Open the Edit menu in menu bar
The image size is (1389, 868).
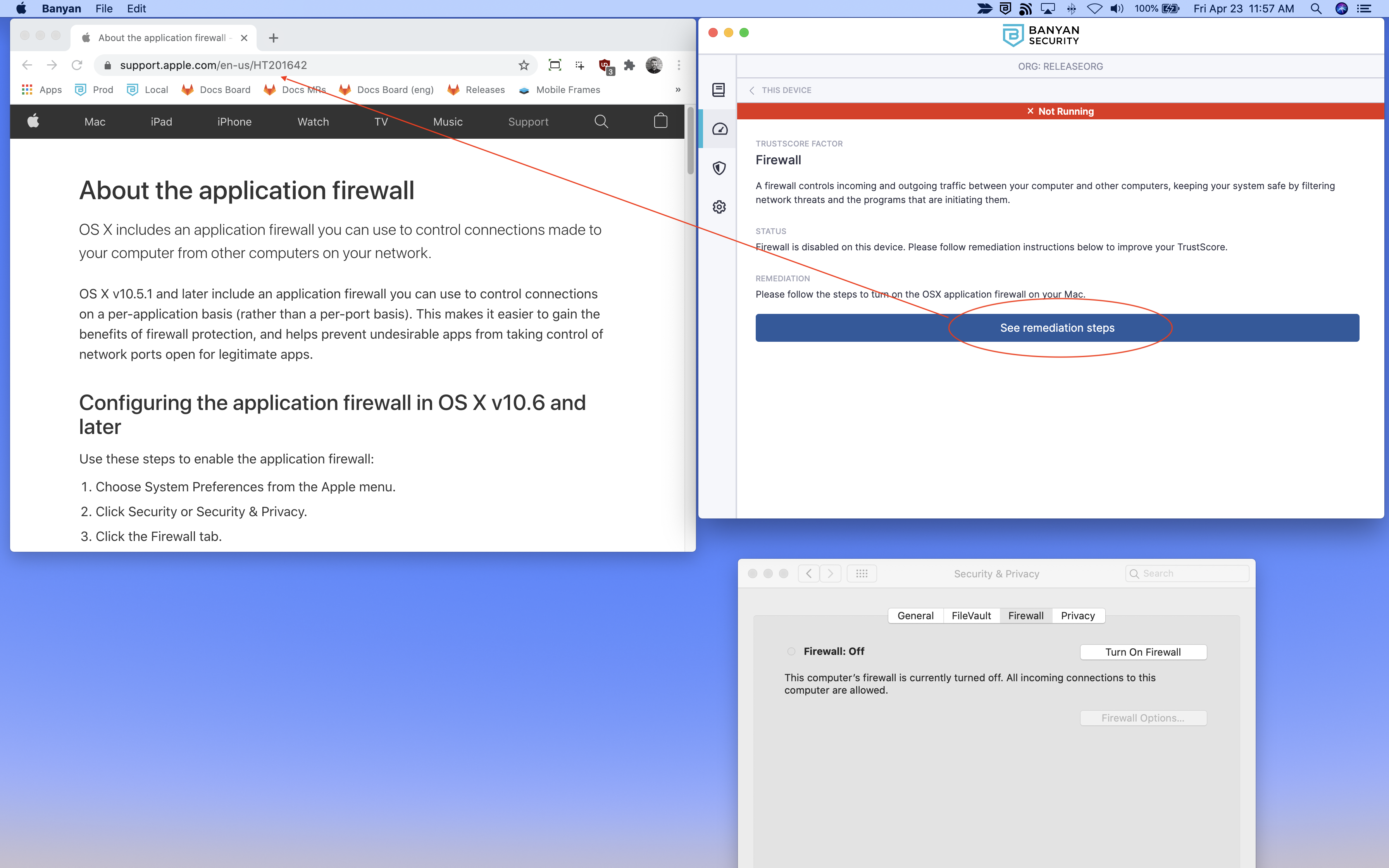(136, 9)
